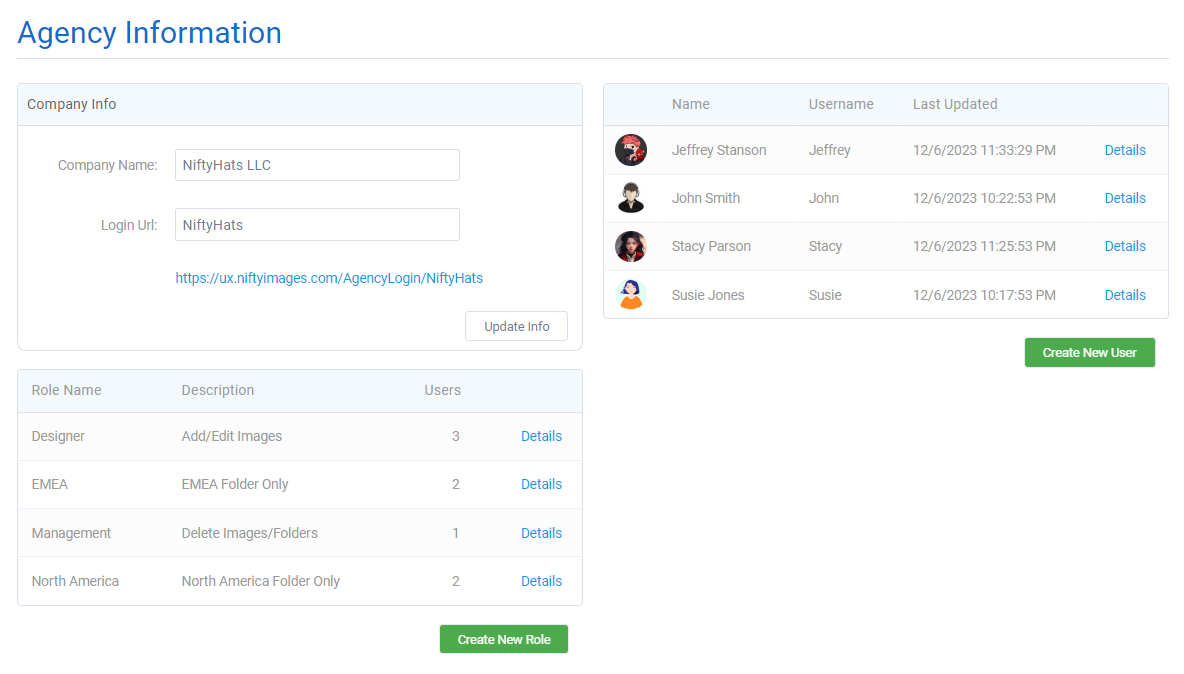Click inside the Login Url field
Image resolution: width=1184 pixels, height=674 pixels.
pos(317,224)
